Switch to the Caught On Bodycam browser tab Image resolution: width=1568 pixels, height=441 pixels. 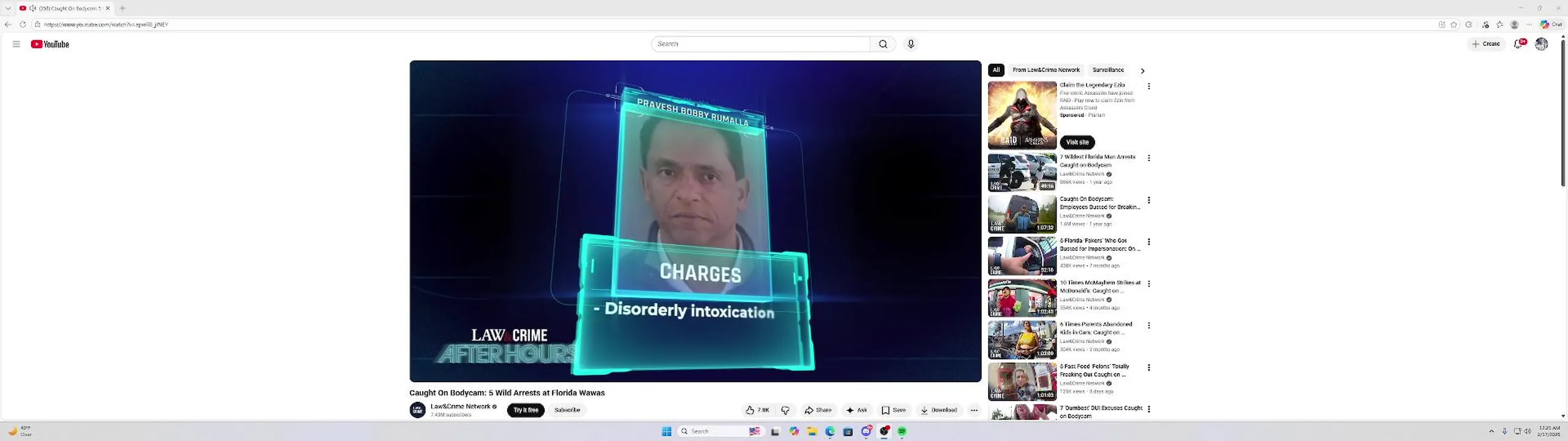[x=64, y=8]
